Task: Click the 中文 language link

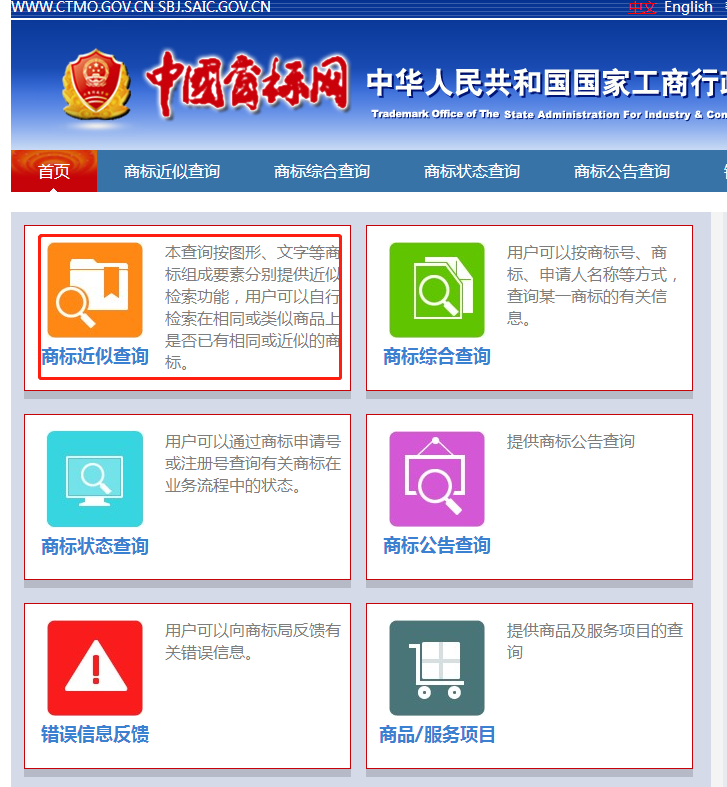Action: tap(642, 7)
